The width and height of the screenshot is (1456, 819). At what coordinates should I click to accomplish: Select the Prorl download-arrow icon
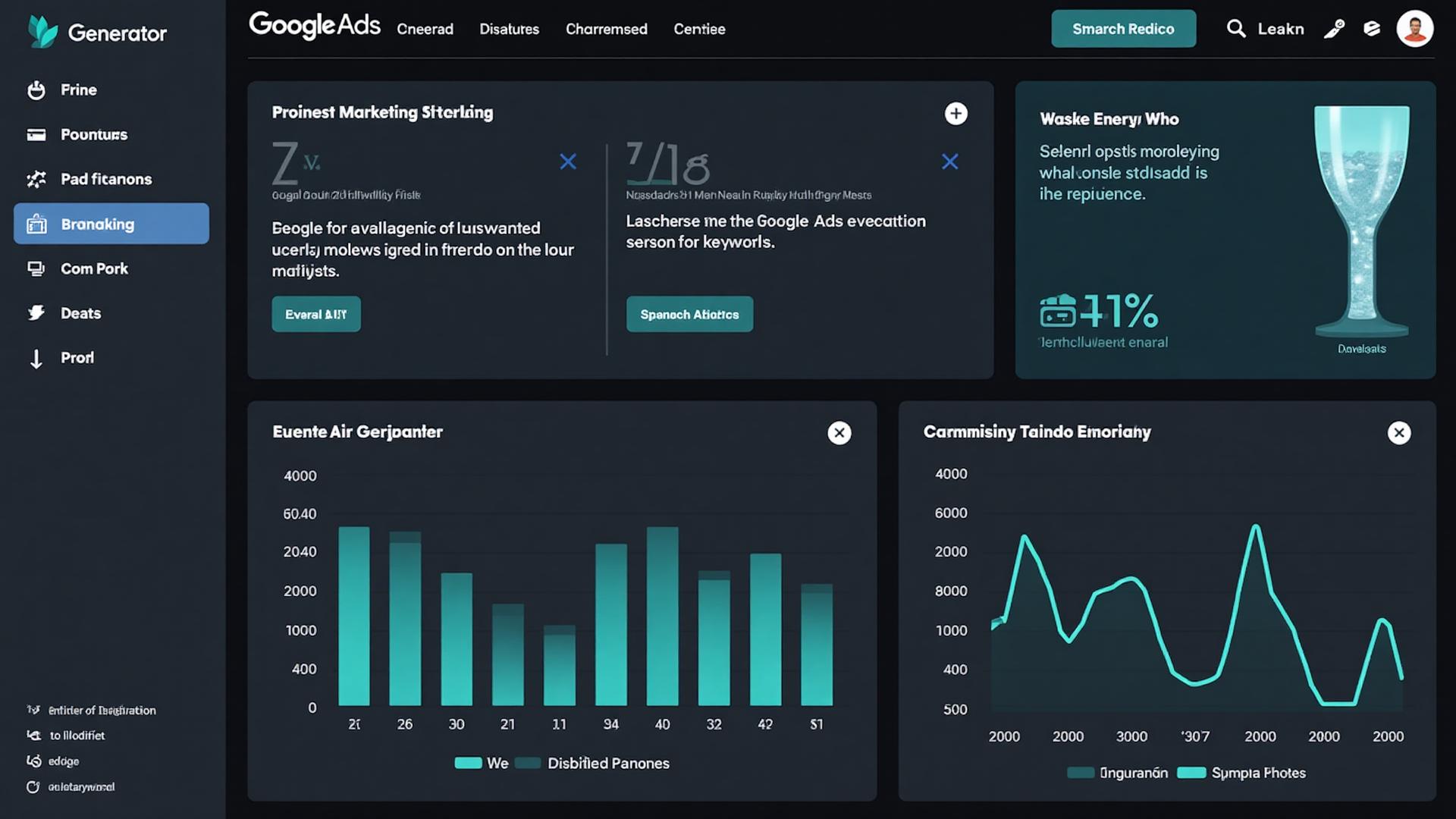pyautogui.click(x=36, y=357)
